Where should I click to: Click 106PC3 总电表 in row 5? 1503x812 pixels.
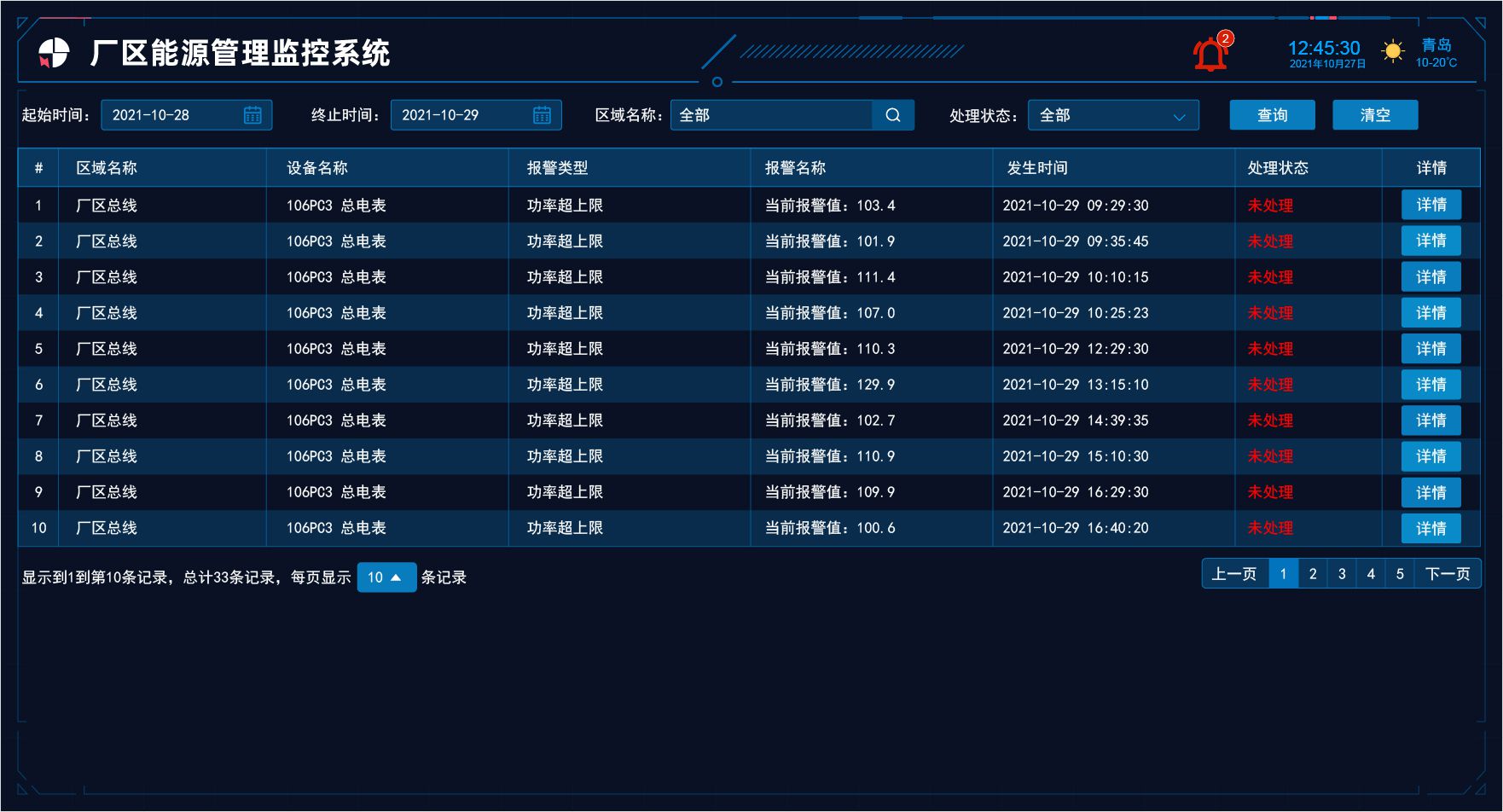pos(336,349)
